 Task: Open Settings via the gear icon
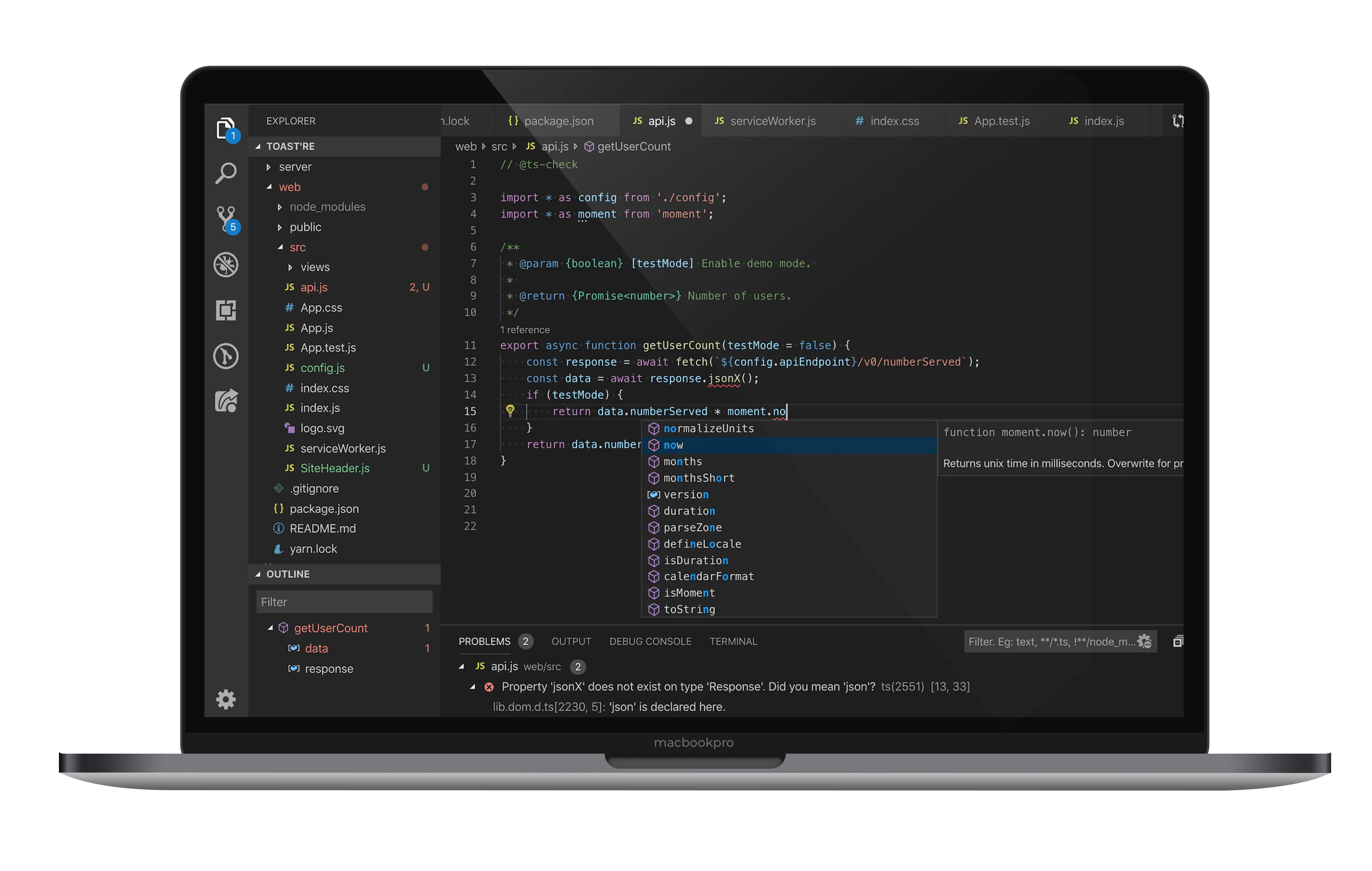[x=226, y=699]
